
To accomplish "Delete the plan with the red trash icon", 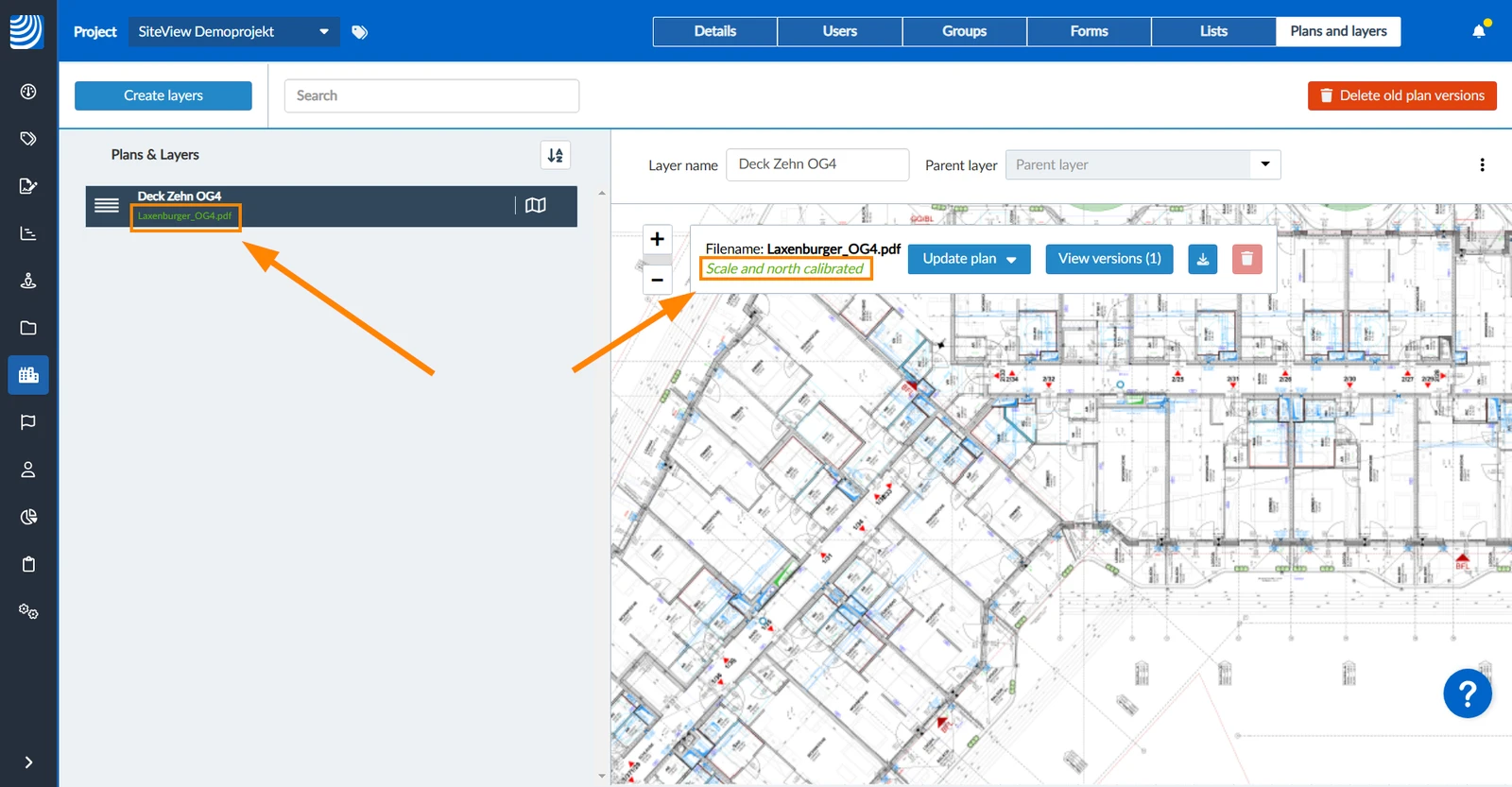I will (1247, 259).
